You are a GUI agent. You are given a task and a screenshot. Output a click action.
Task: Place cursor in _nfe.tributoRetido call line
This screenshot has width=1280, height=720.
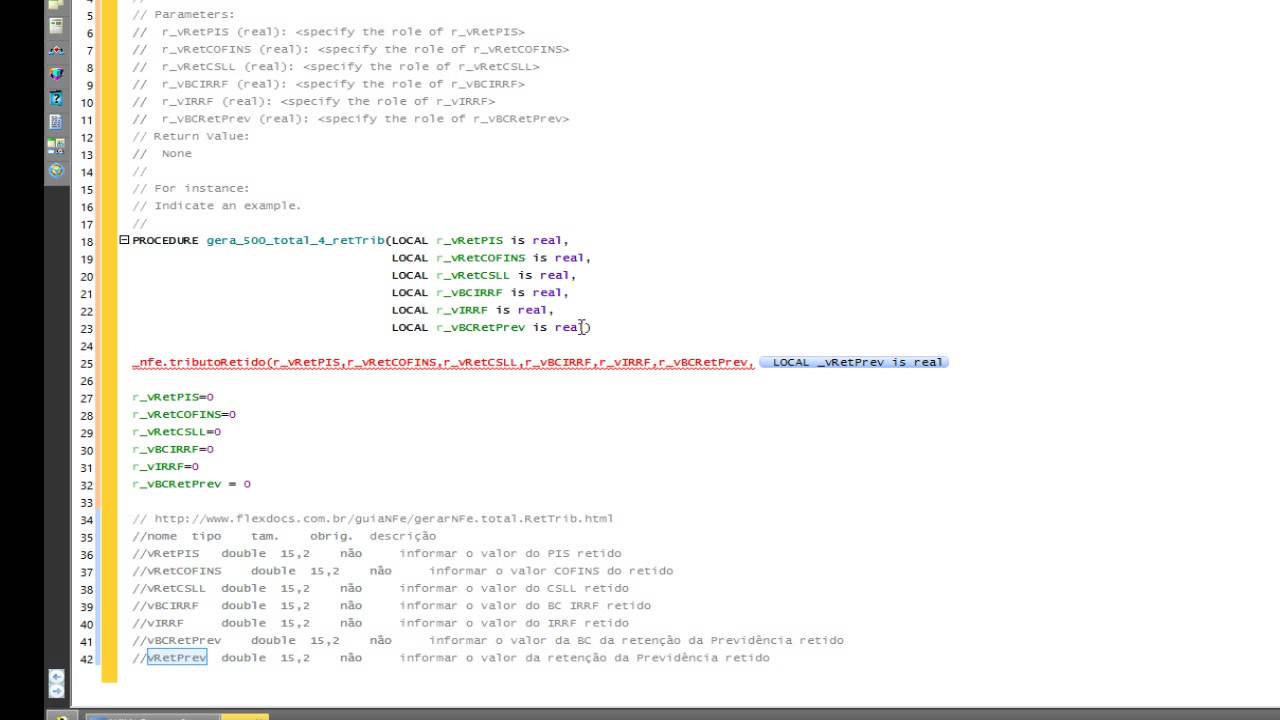443,362
